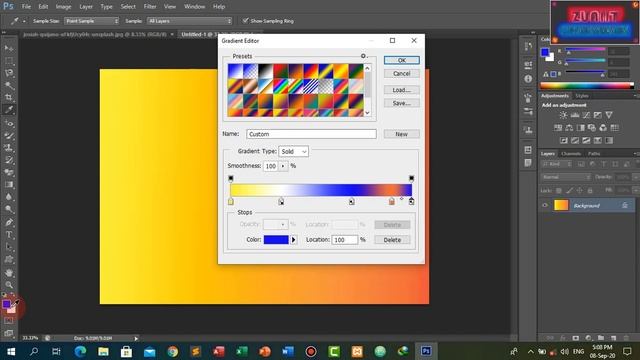This screenshot has height=360, width=640.
Task: Hide the Background layer with eye icon
Action: tap(545, 205)
